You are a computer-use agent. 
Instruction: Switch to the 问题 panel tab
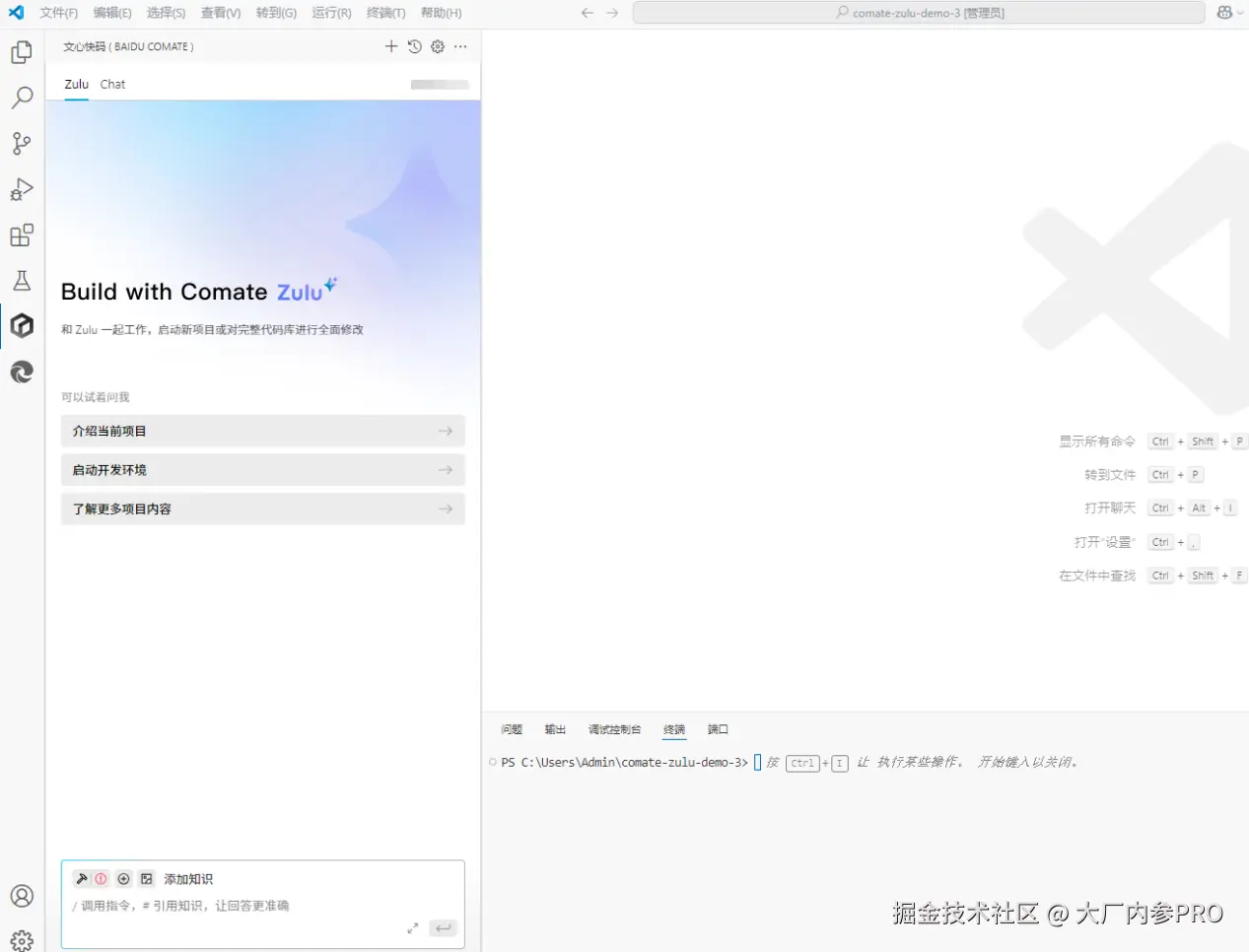512,729
